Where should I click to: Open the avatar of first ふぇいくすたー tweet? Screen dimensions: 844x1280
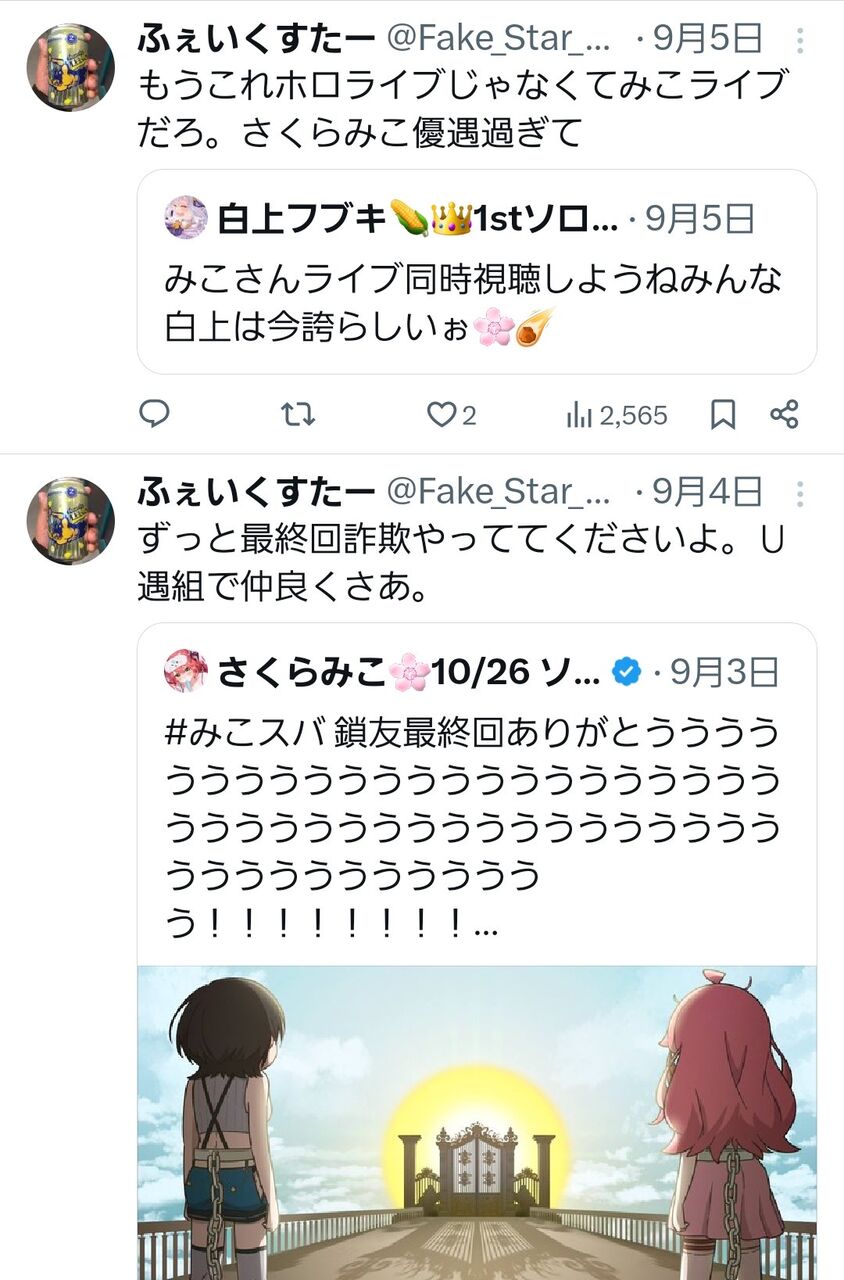(x=70, y=66)
